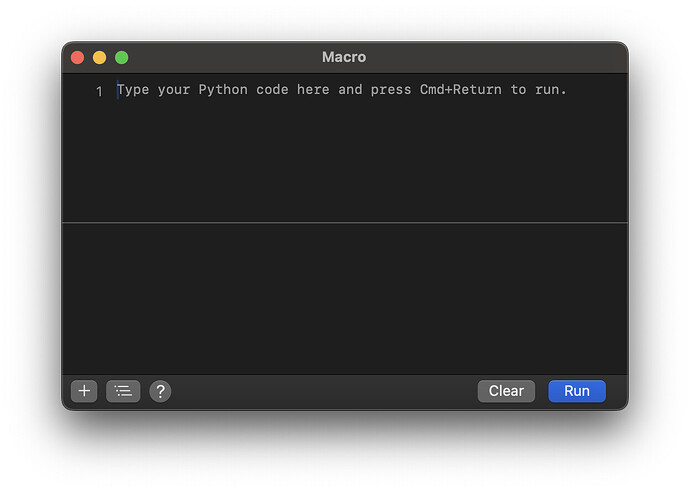Close the Macro window with red button
Image resolution: width=690 pixels, height=492 pixels.
point(78,58)
